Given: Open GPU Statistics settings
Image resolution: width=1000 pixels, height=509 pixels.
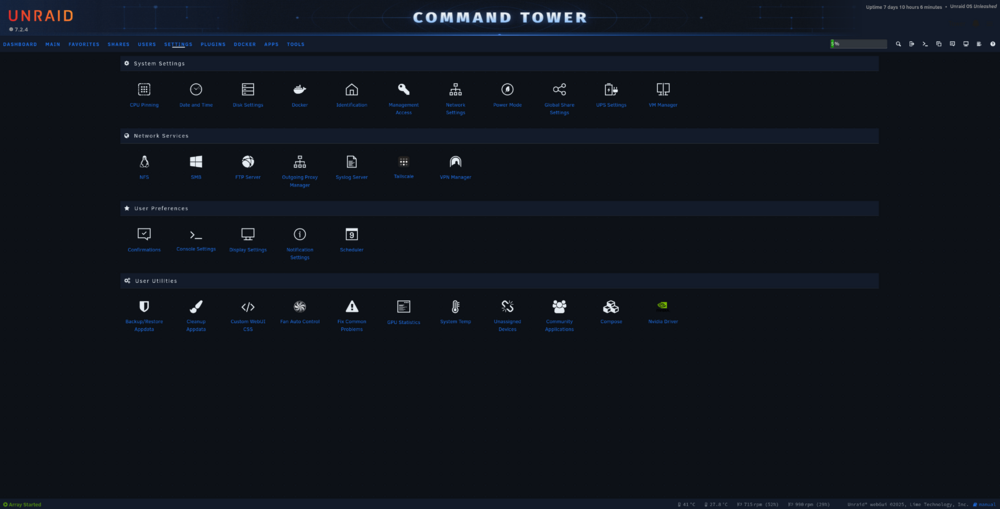Looking at the screenshot, I should [404, 313].
